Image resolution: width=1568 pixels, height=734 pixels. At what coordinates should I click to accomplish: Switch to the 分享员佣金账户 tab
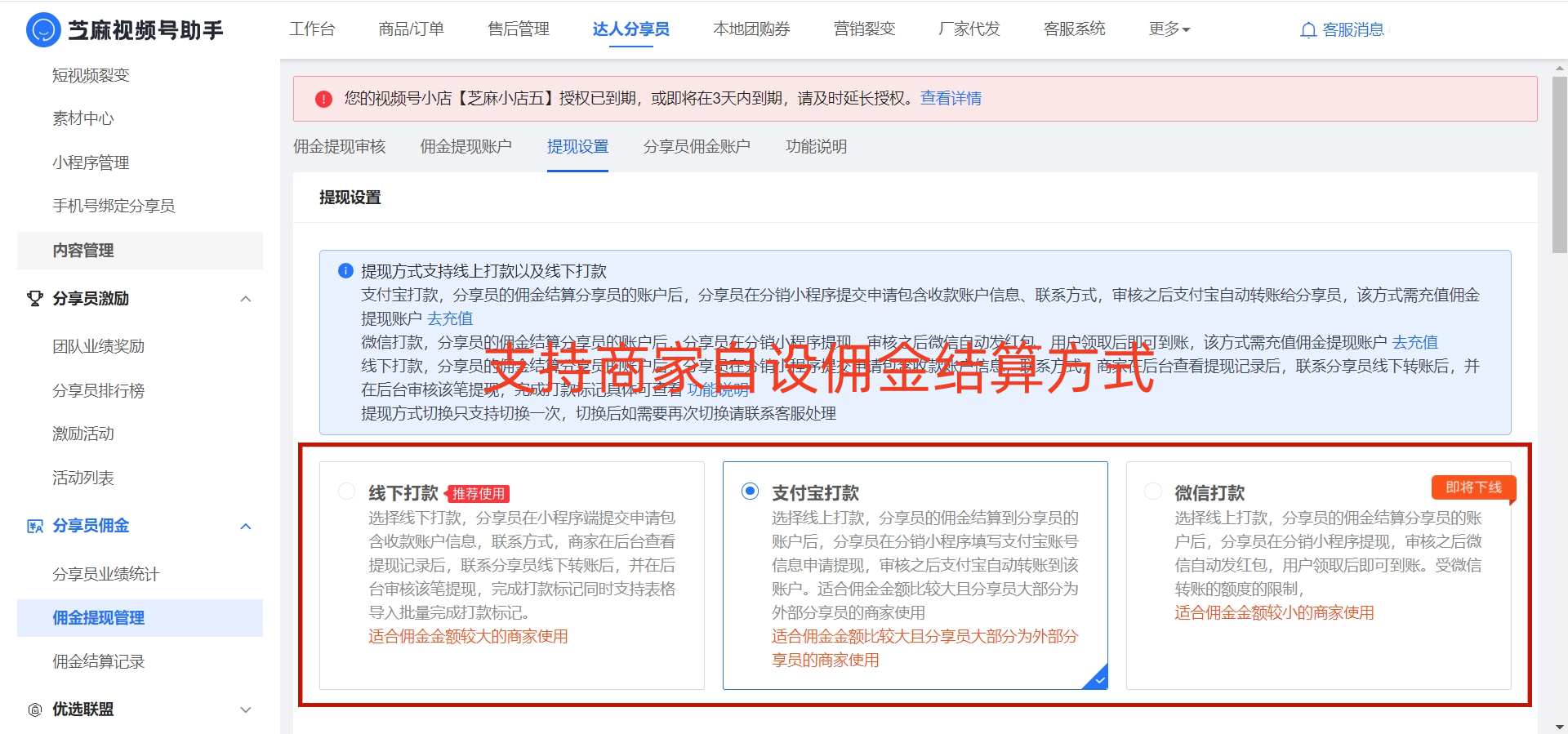(x=697, y=147)
